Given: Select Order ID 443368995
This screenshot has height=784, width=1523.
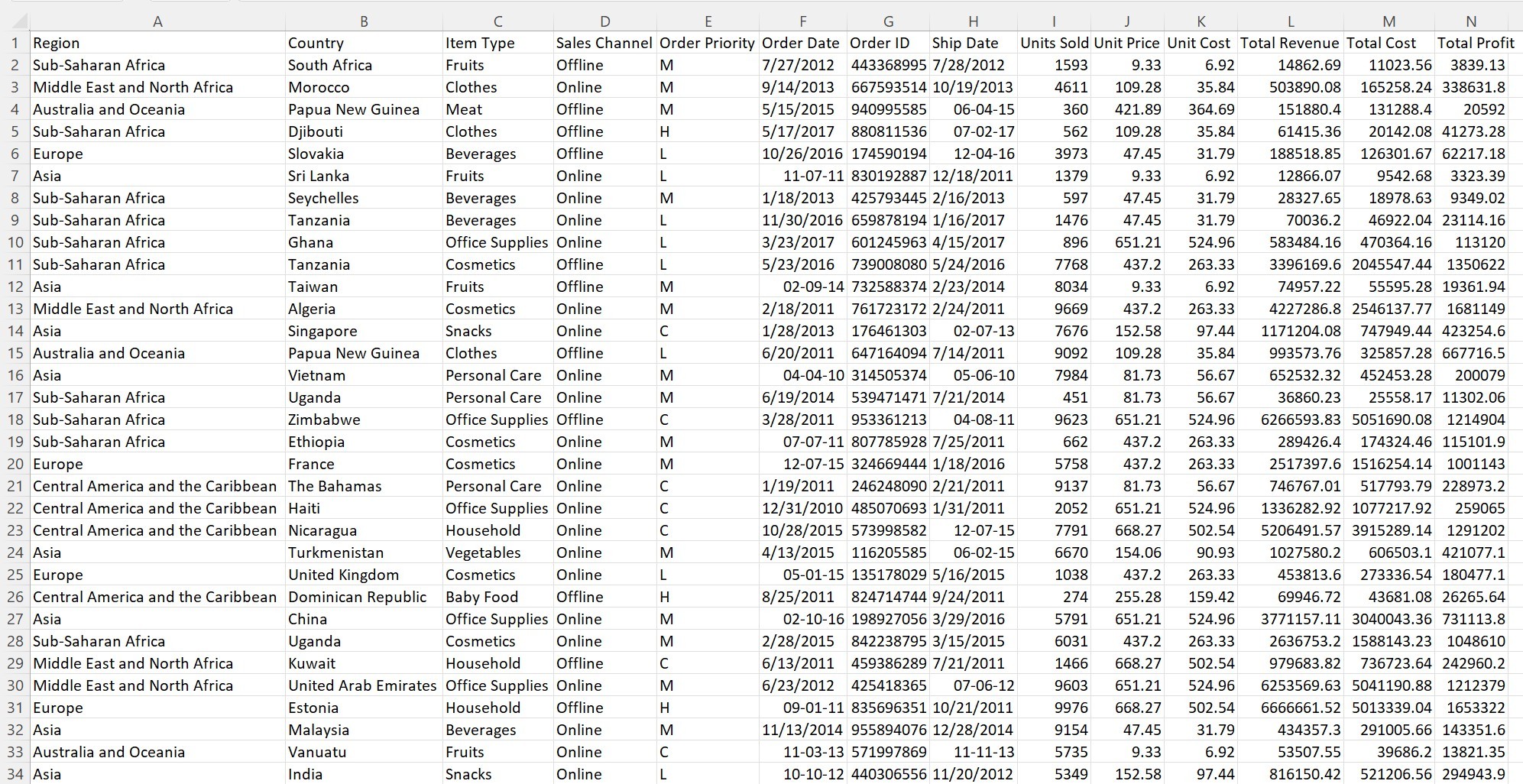Looking at the screenshot, I should tap(888, 65).
